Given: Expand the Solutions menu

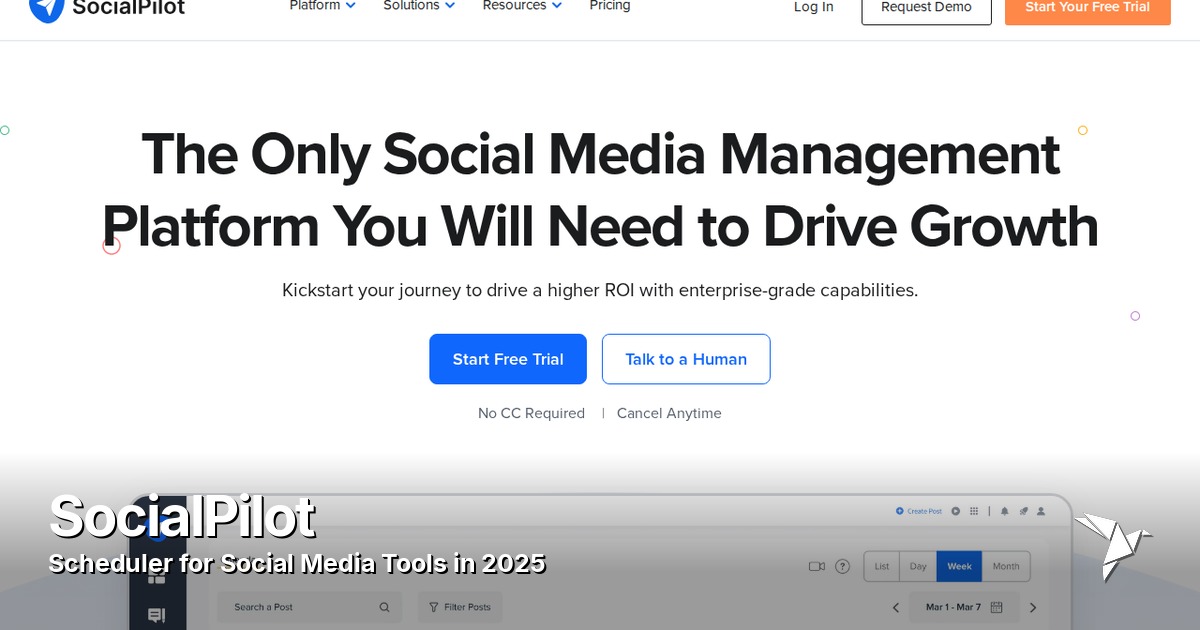Looking at the screenshot, I should (x=419, y=6).
